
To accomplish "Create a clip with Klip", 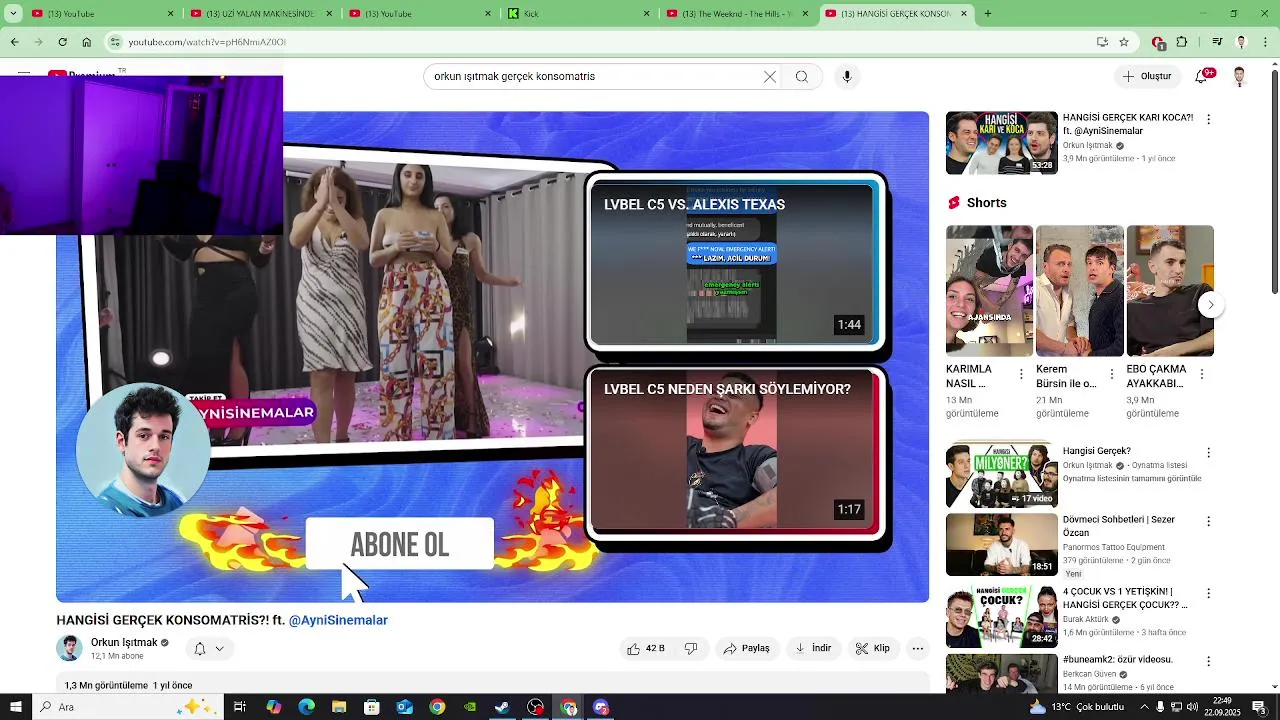I will pos(873,649).
